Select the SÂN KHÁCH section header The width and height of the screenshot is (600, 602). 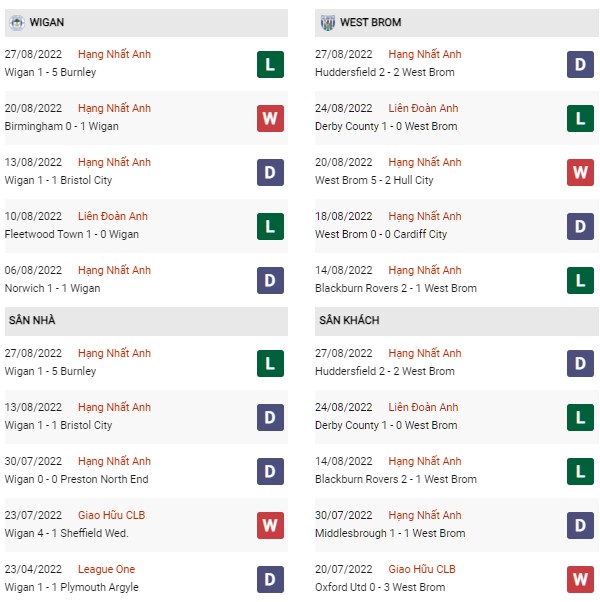456,321
